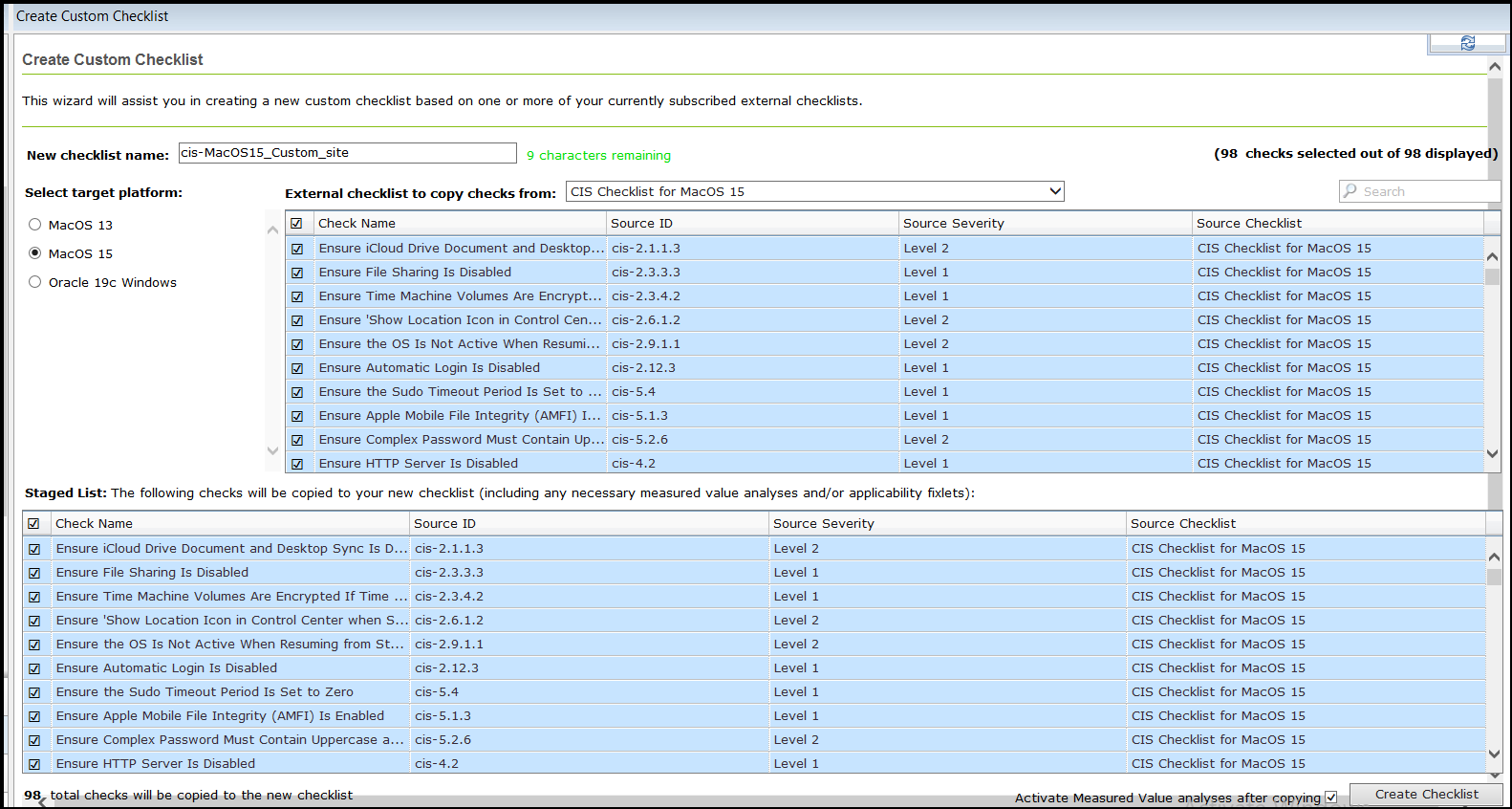Uncheck Ensure File Sharing Is Disabled in upper list
This screenshot has width=1512, height=809.
click(x=297, y=273)
